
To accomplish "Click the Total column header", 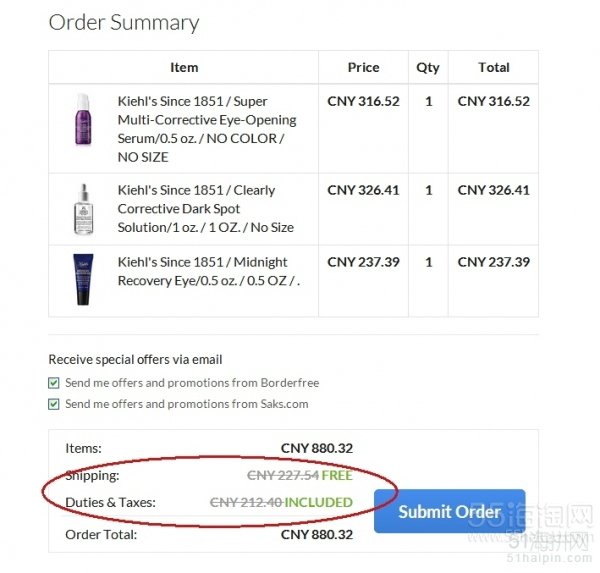I will (493, 67).
